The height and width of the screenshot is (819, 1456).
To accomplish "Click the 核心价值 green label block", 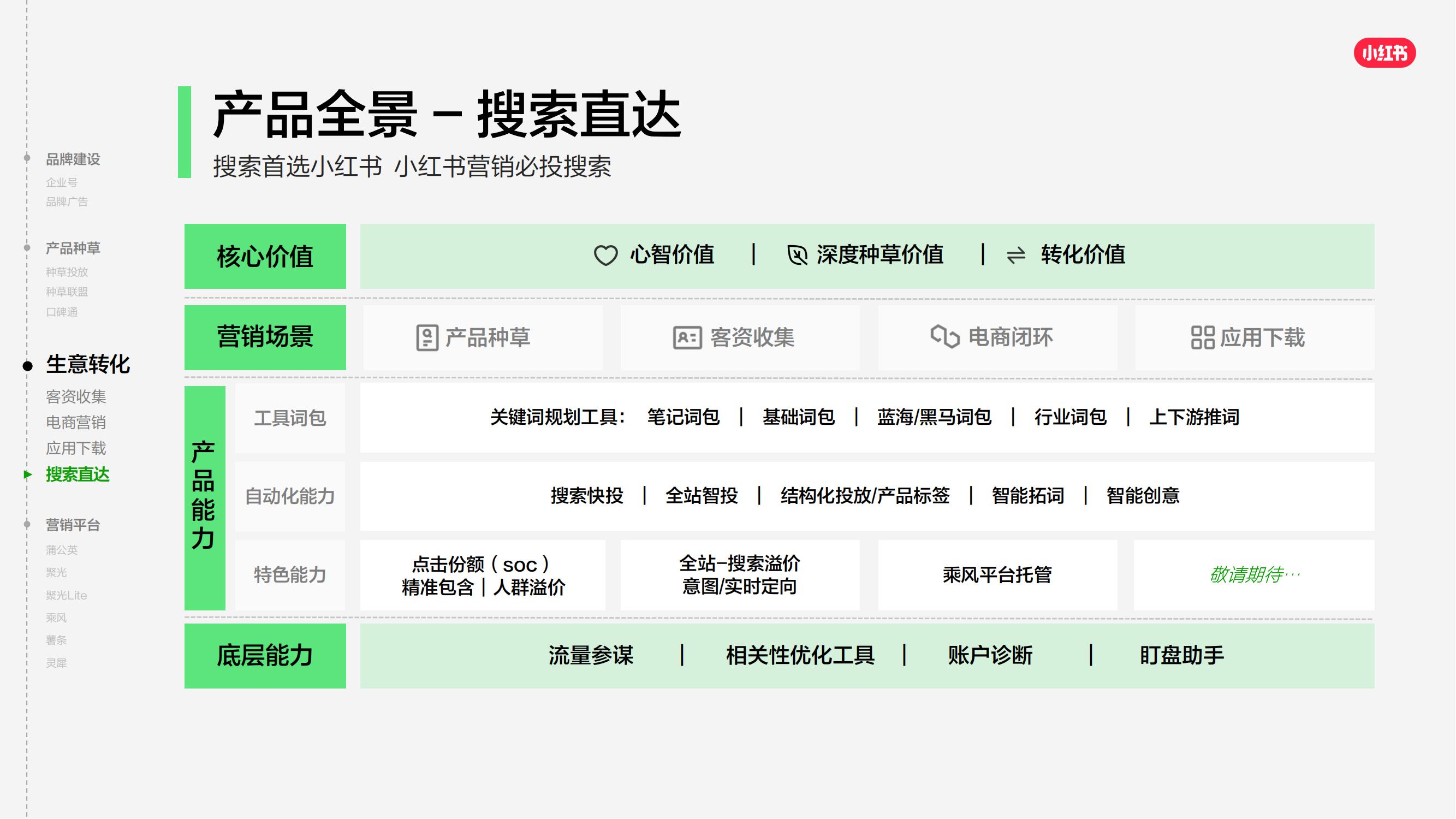I will (x=265, y=257).
